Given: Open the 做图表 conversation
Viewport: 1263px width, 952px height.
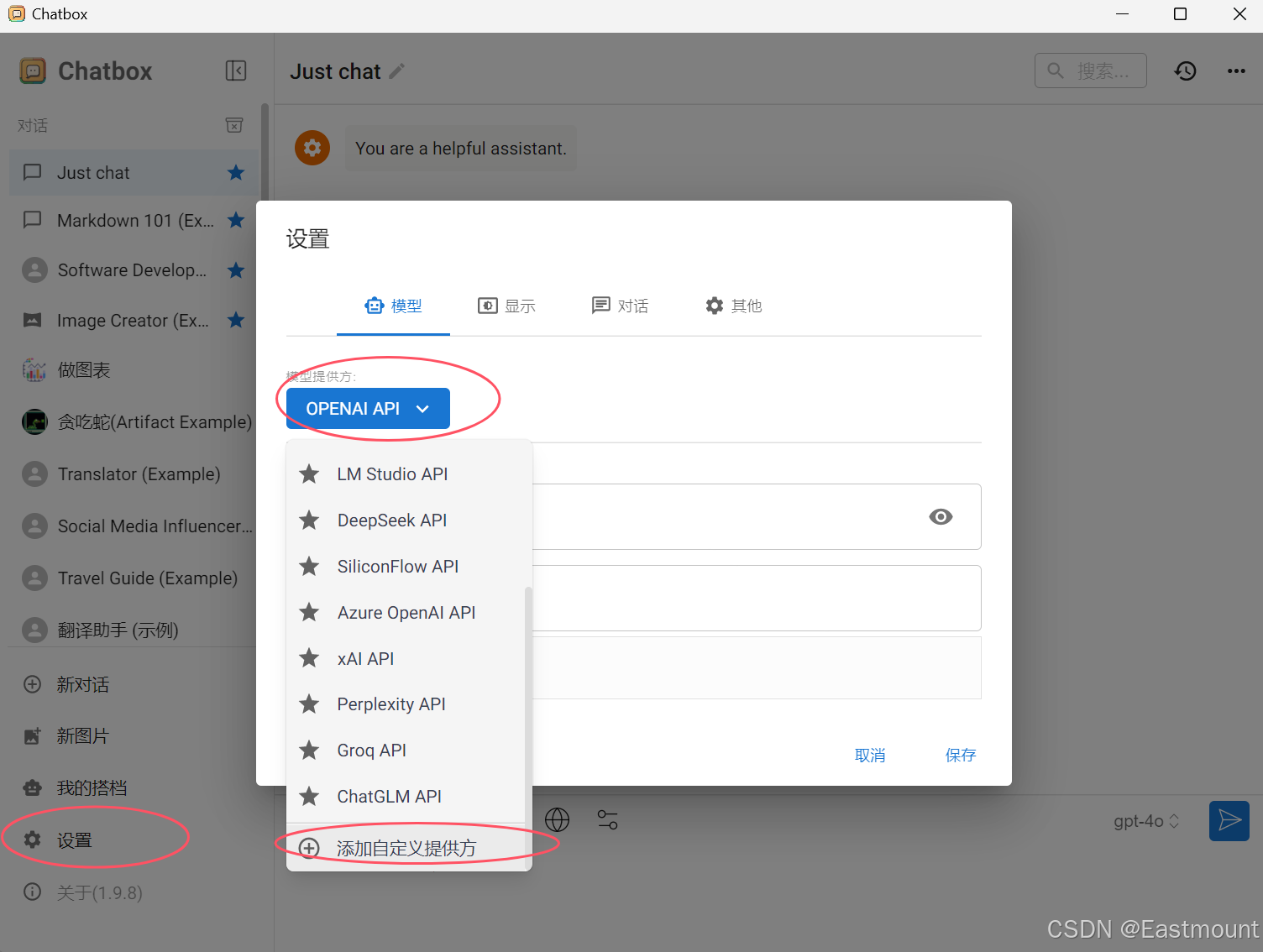Looking at the screenshot, I should (x=133, y=370).
